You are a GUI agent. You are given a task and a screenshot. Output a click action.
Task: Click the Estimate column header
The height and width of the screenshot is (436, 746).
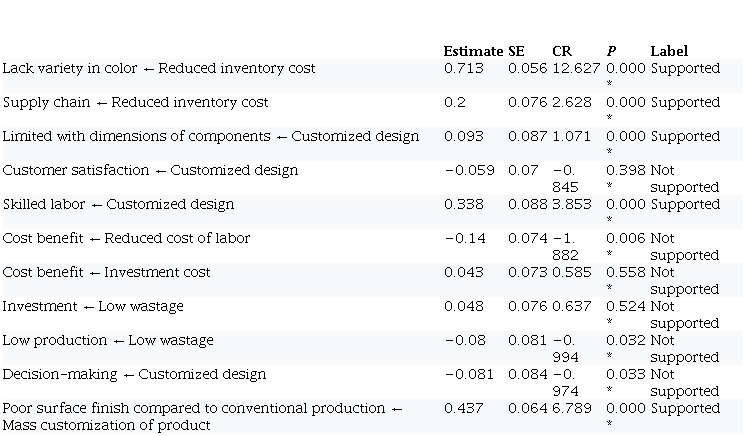point(472,51)
